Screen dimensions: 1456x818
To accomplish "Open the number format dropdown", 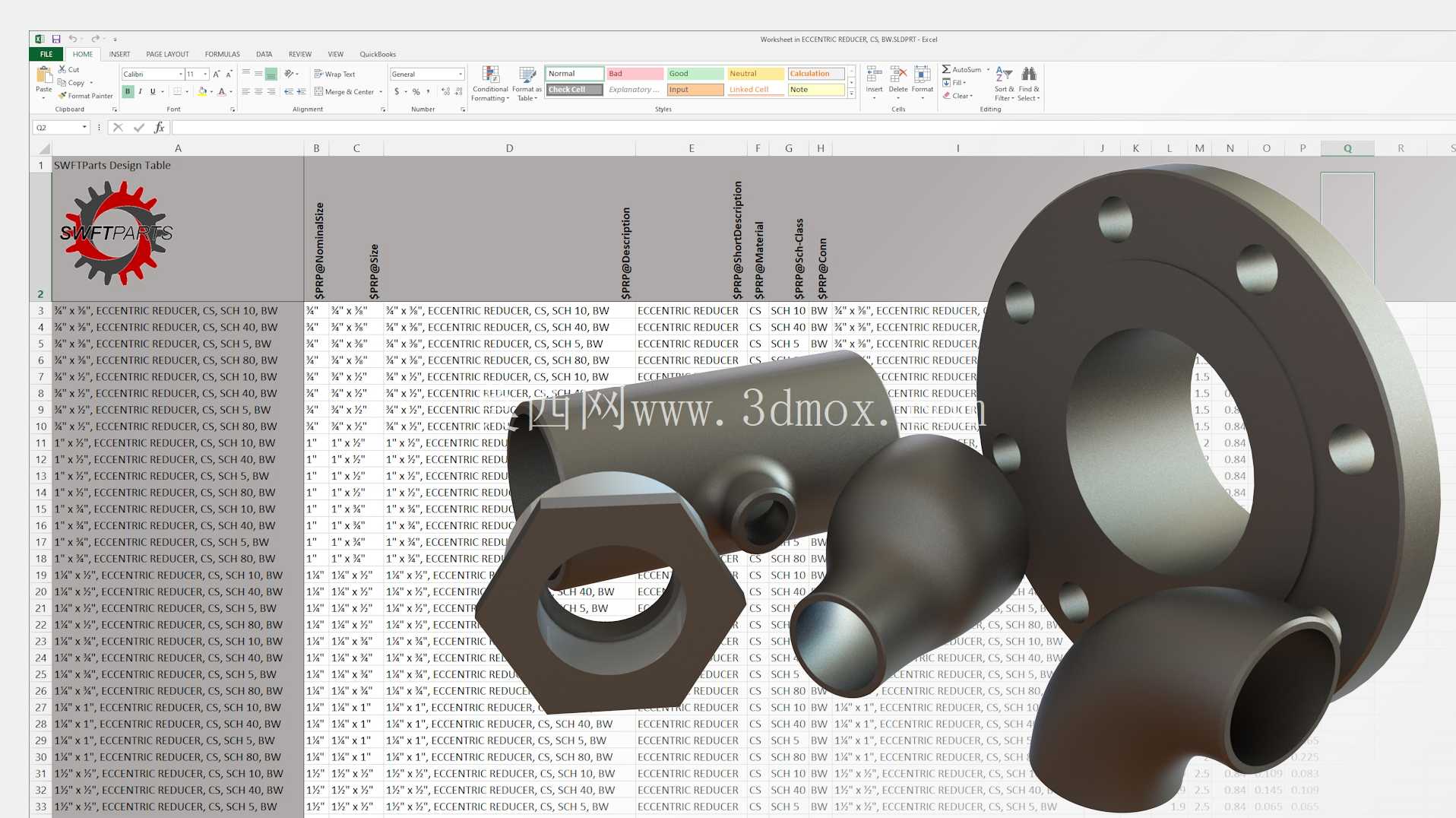I will [x=461, y=74].
